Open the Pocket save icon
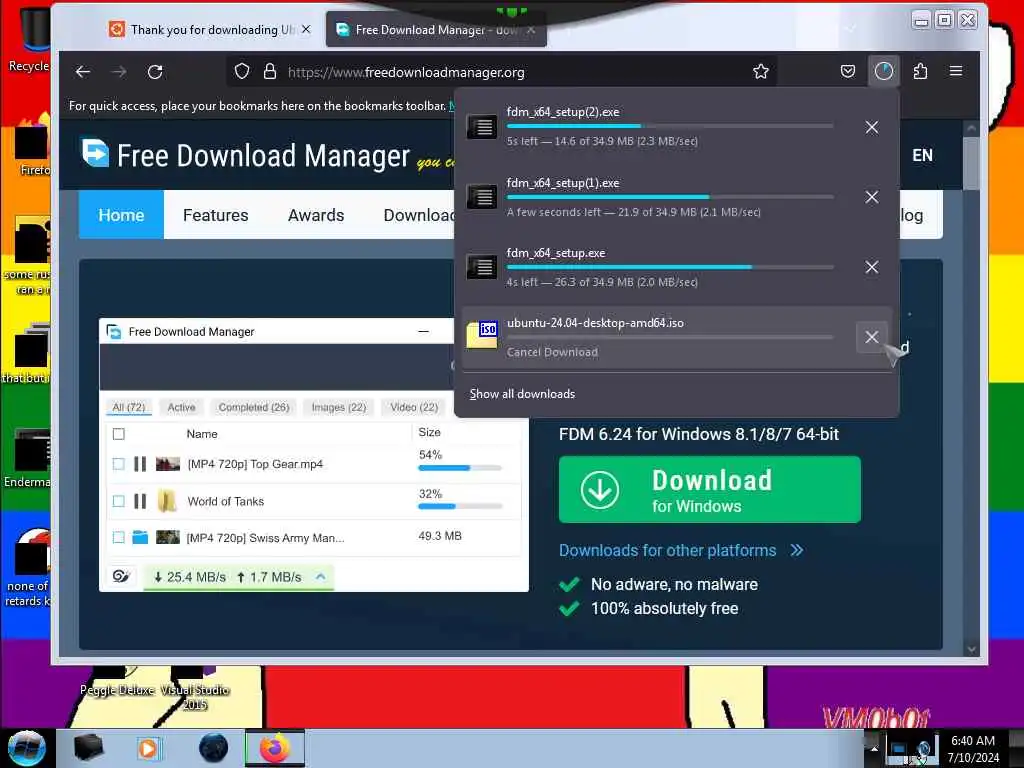Image resolution: width=1024 pixels, height=768 pixels. pos(848,71)
